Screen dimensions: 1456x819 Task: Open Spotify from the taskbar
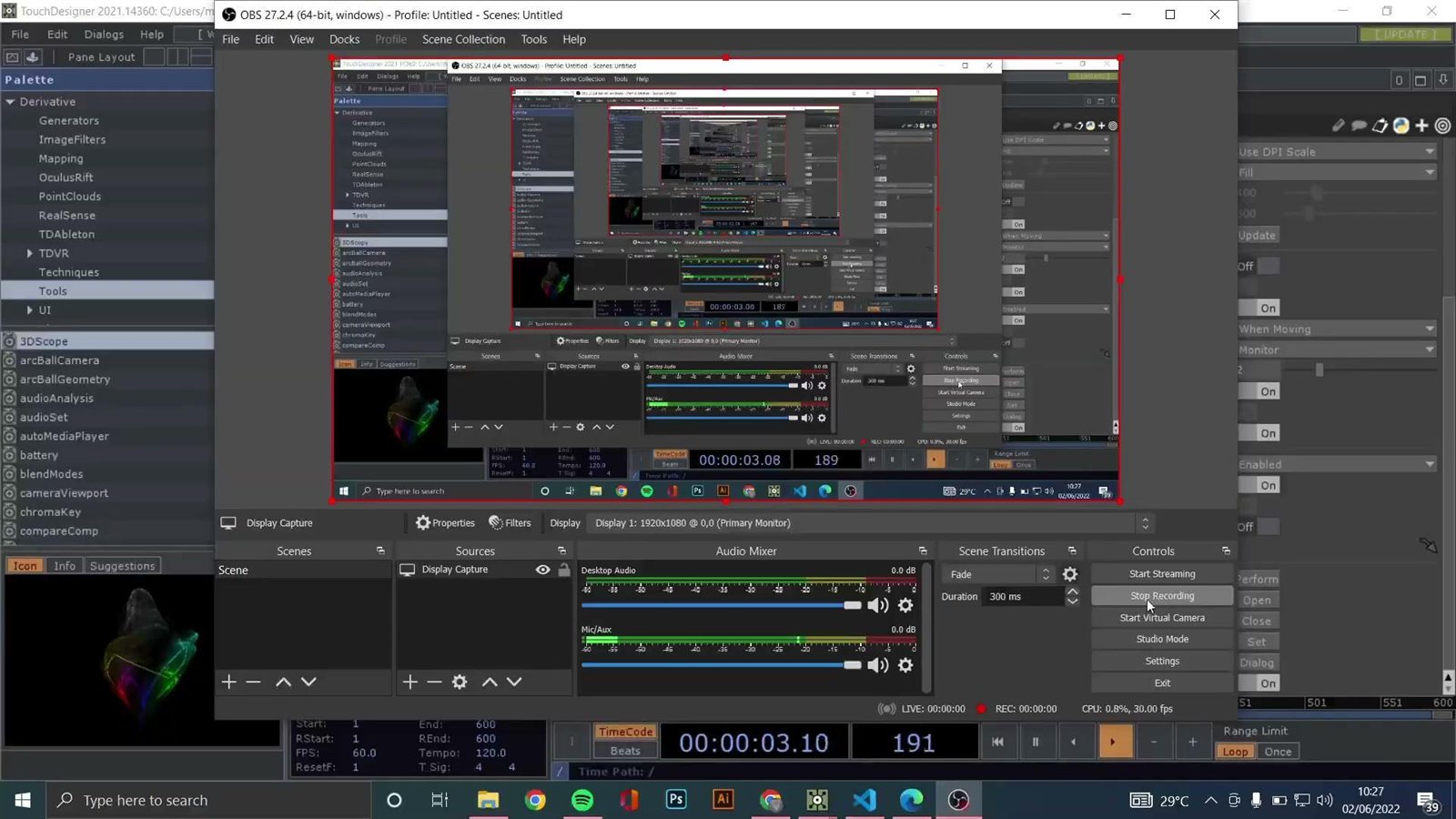click(582, 800)
